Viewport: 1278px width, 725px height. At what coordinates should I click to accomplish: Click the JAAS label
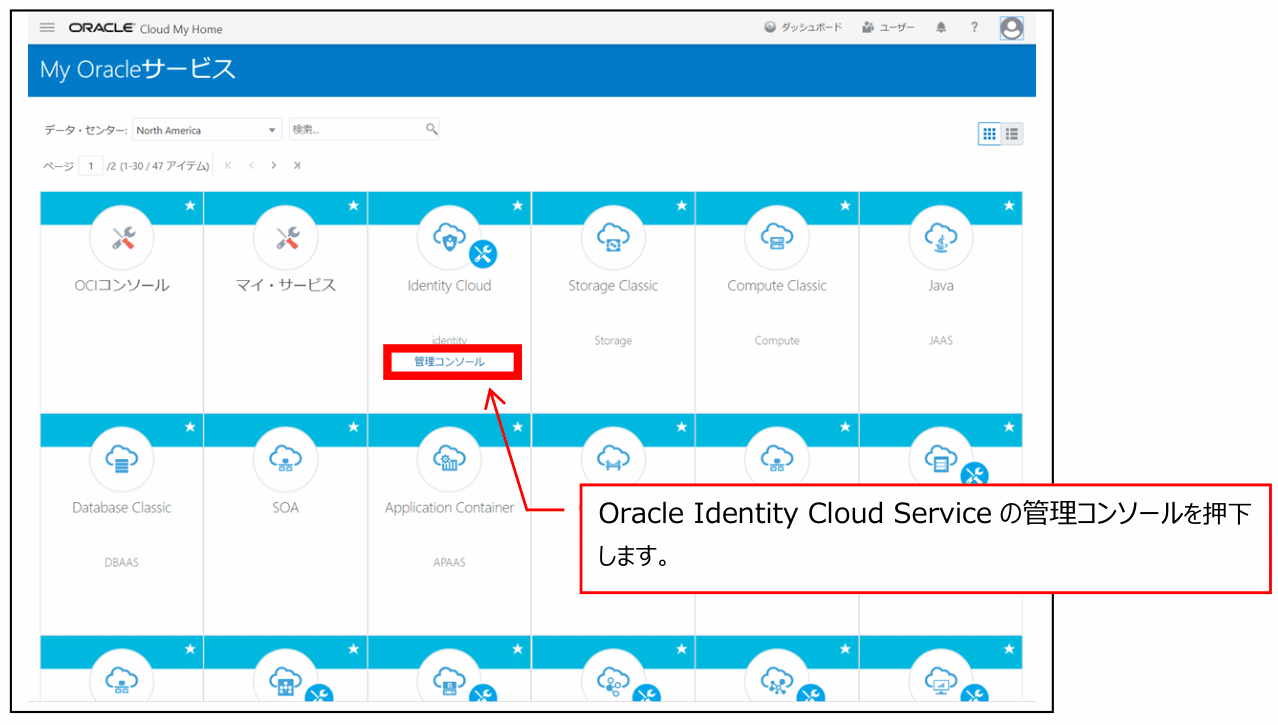pos(941,341)
